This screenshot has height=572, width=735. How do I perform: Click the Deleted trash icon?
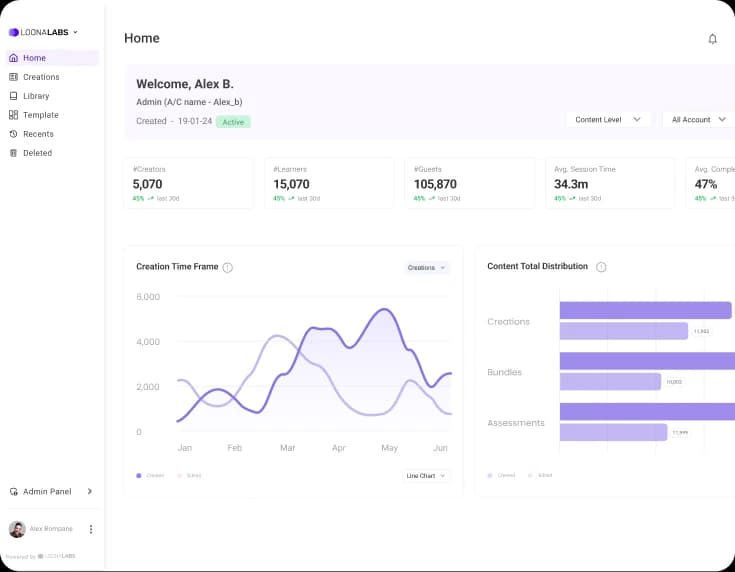click(13, 153)
